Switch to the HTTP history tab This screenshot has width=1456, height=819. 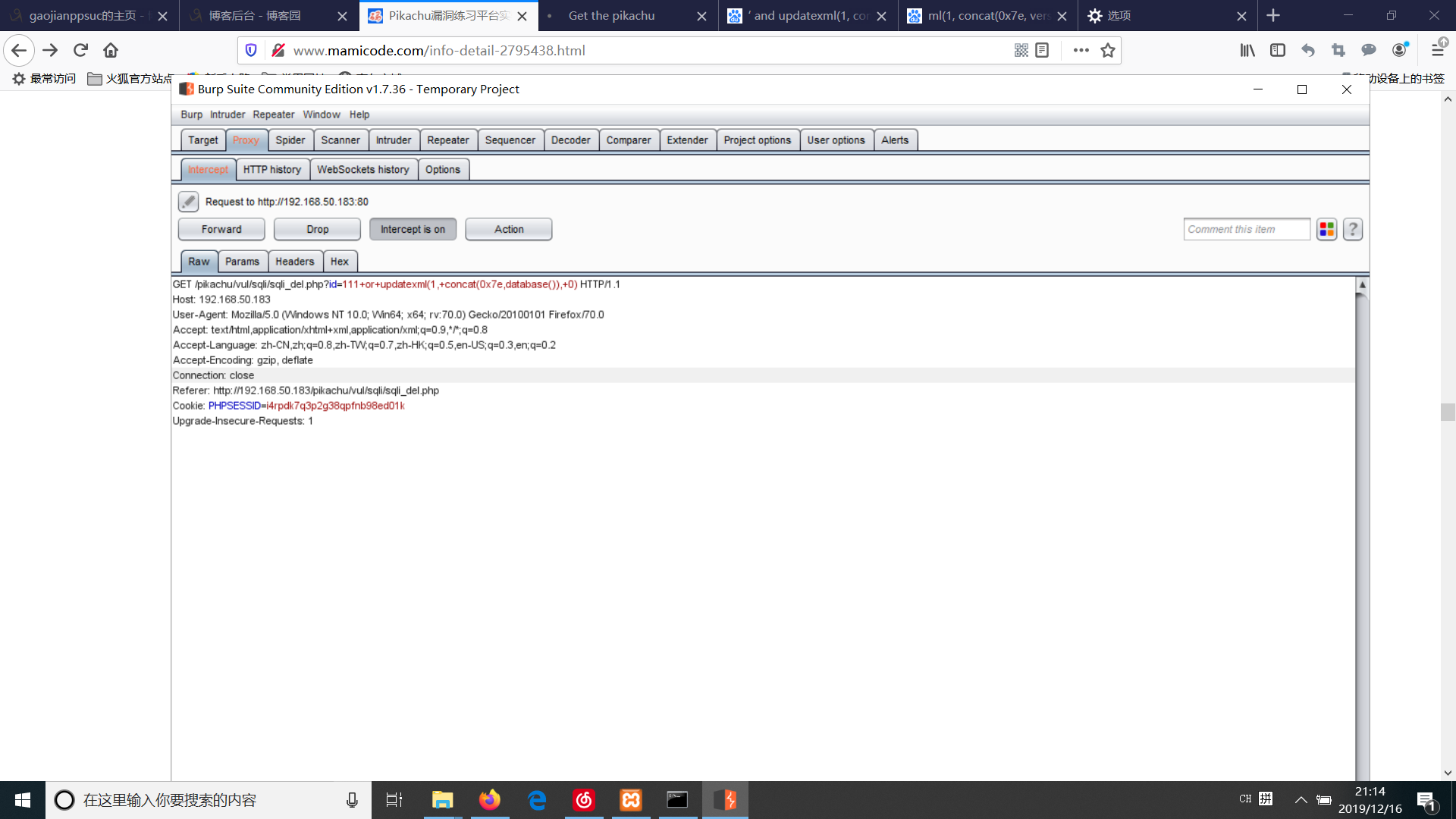(x=272, y=169)
